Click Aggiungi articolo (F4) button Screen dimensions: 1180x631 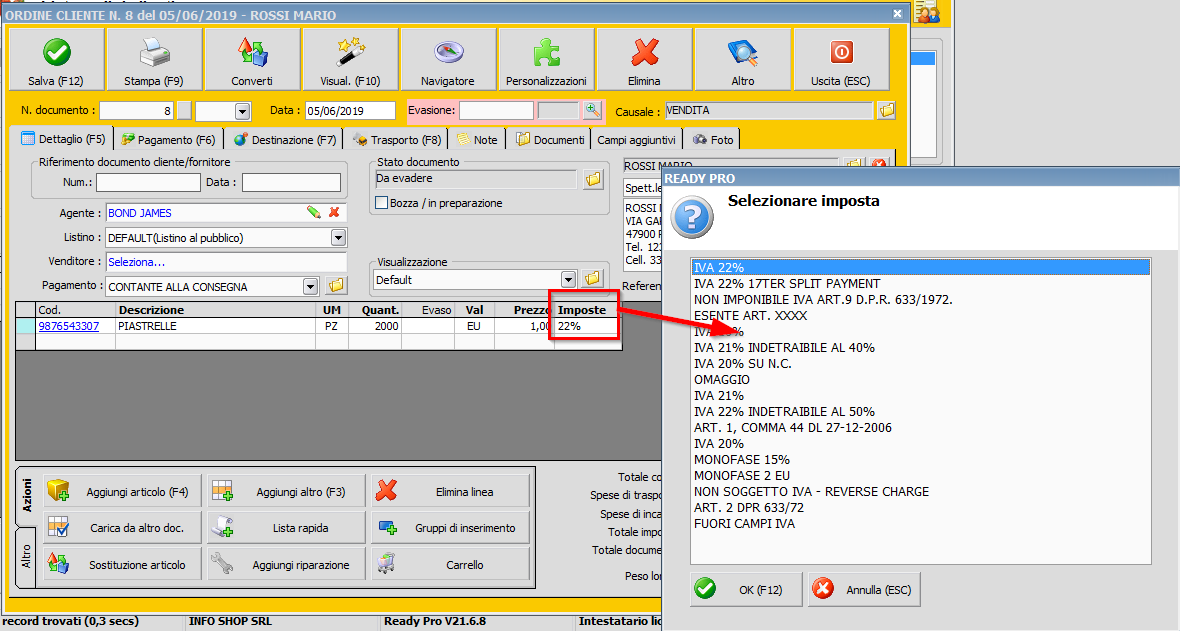click(x=123, y=492)
